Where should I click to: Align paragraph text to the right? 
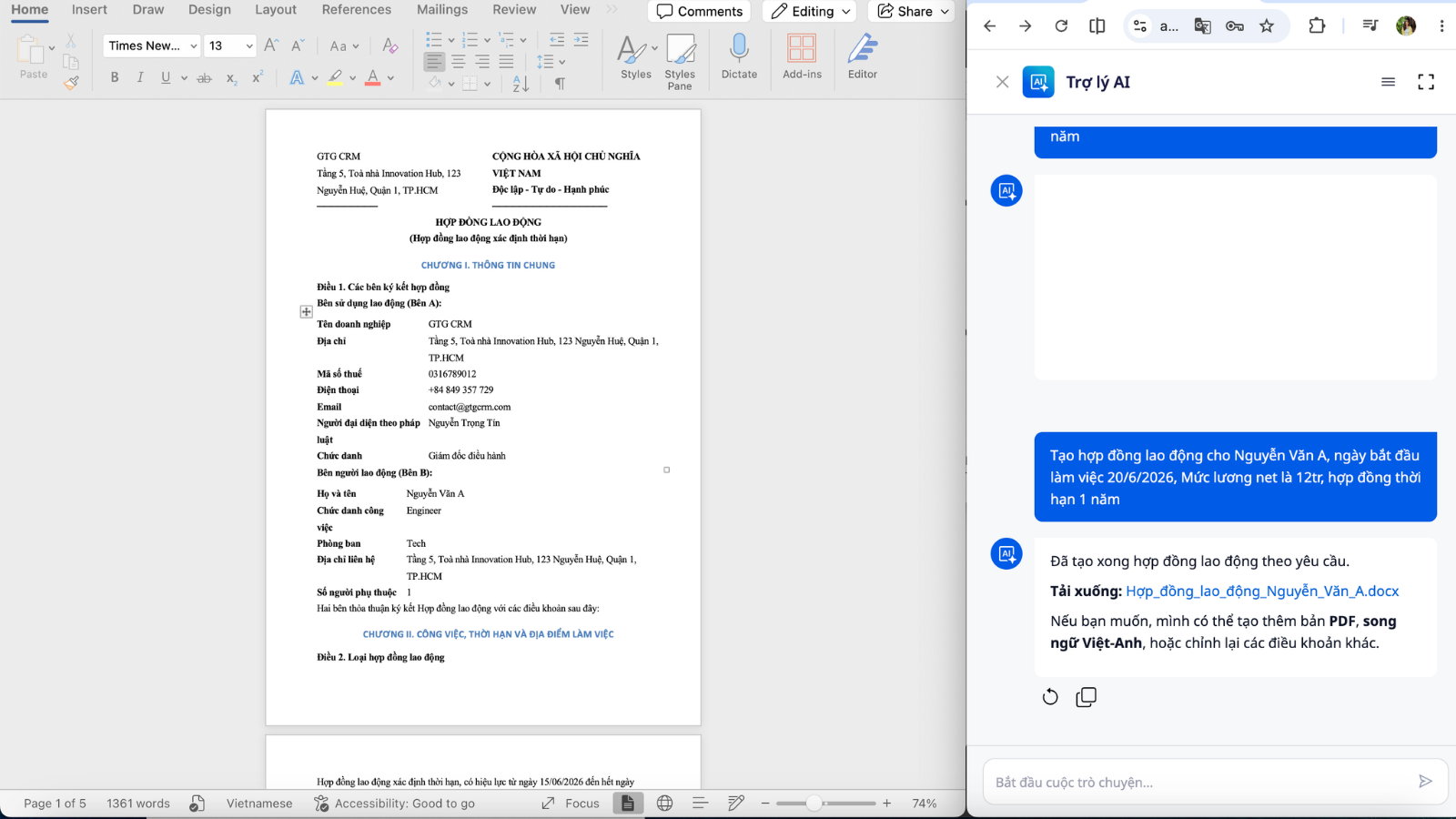coord(482,62)
